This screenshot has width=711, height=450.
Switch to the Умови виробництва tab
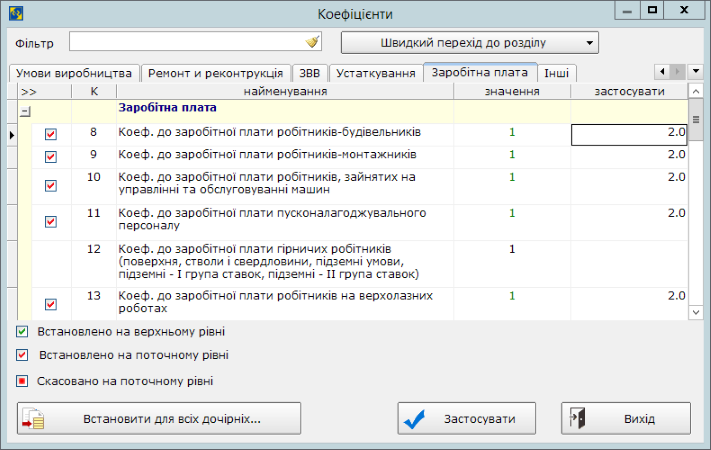tap(73, 74)
